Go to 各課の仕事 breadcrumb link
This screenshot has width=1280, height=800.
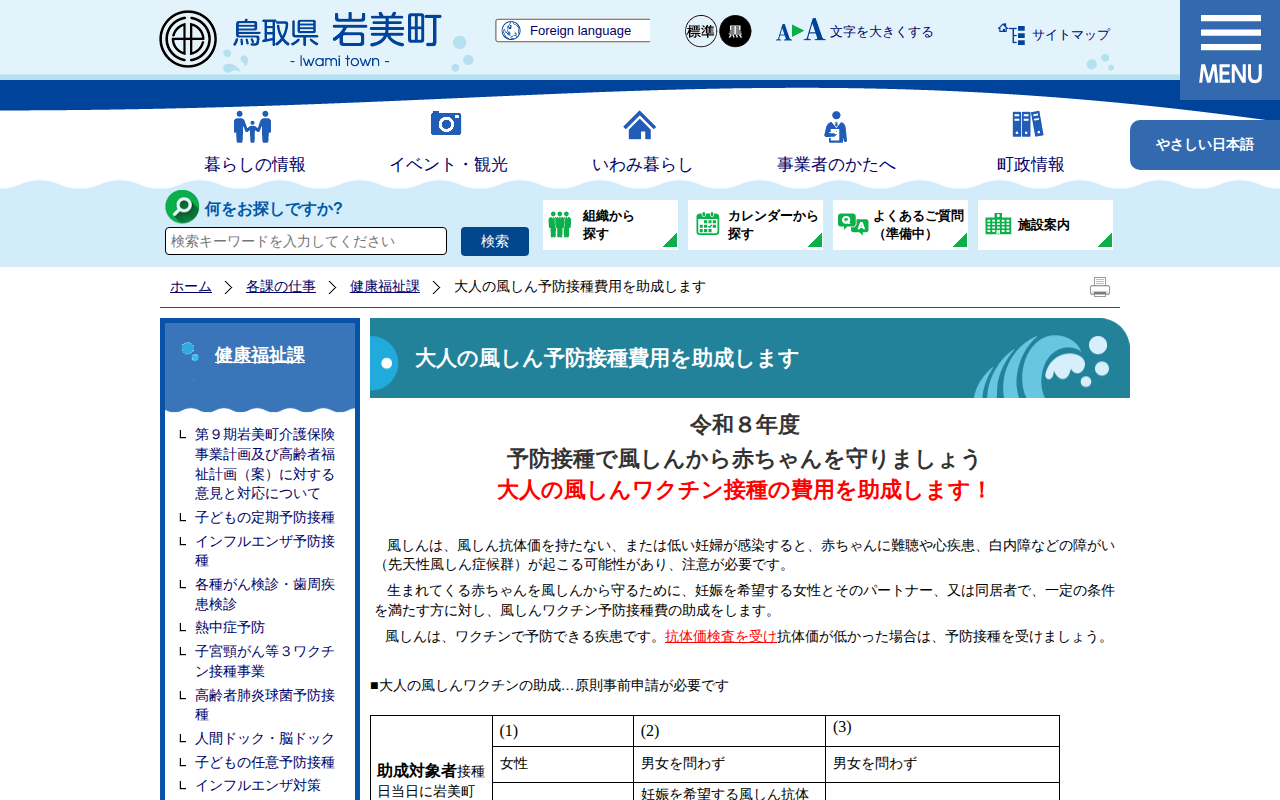[281, 287]
